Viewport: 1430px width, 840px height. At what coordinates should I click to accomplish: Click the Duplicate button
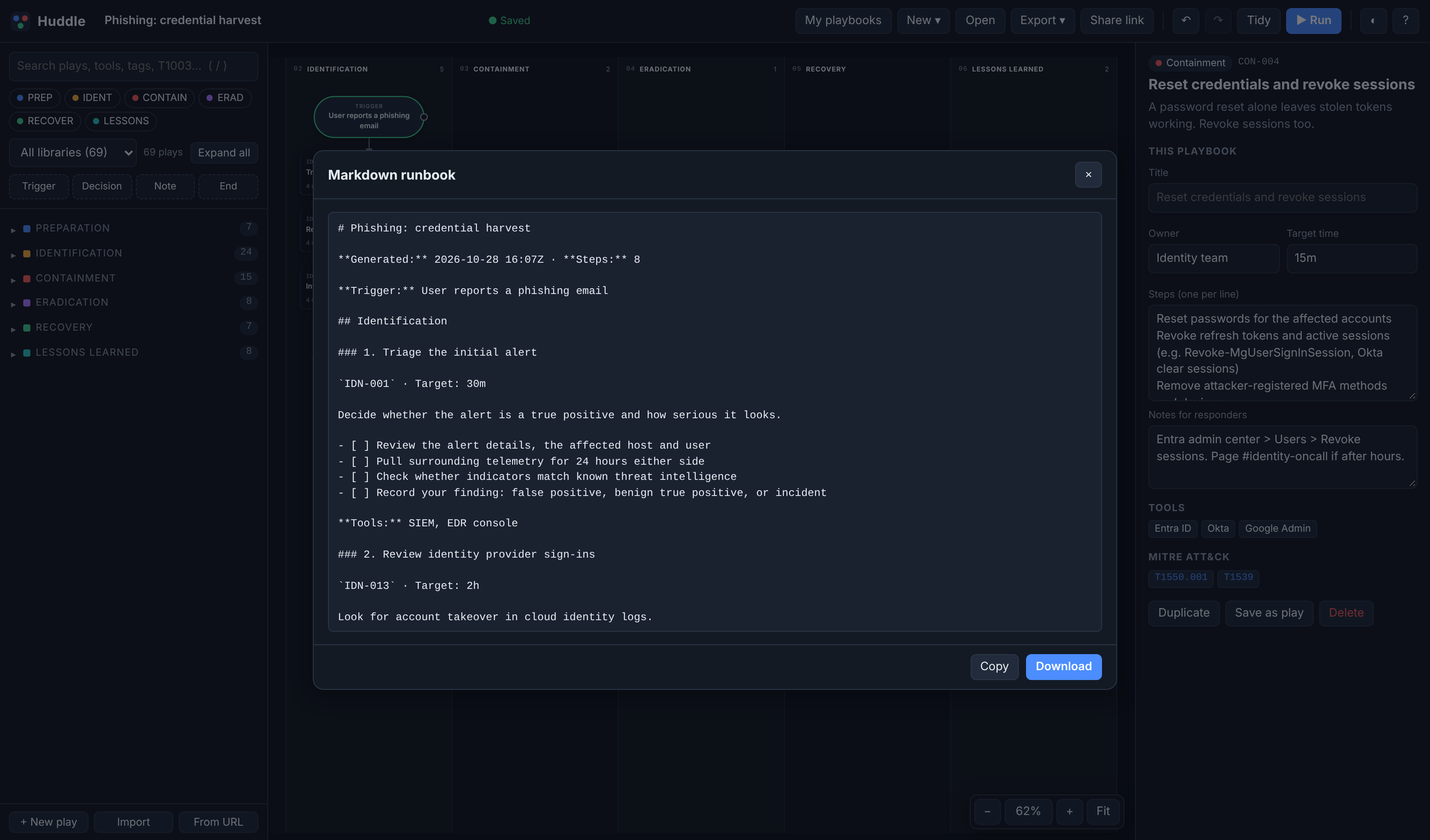click(x=1184, y=613)
